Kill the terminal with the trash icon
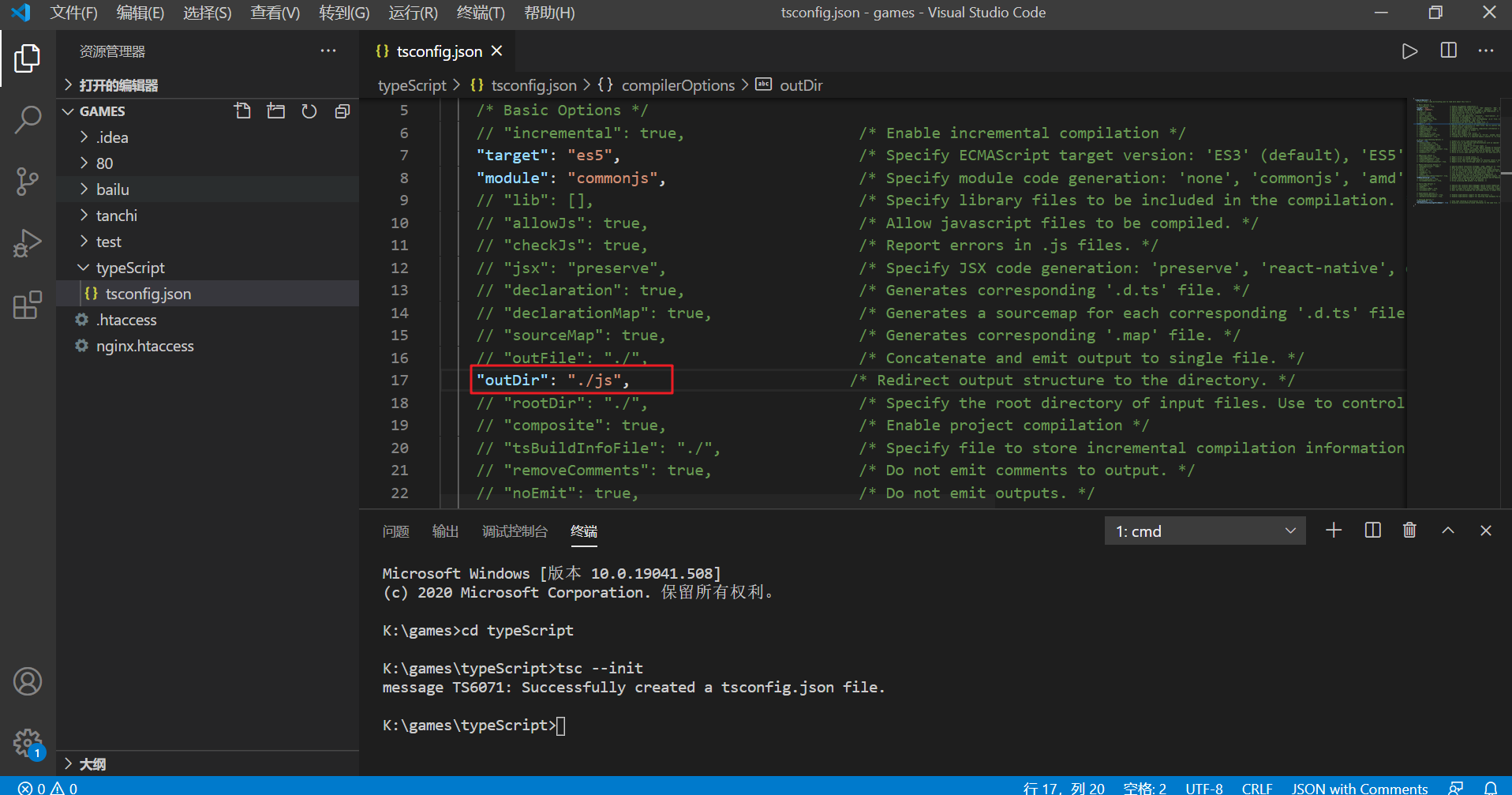This screenshot has width=1512, height=795. pos(1409,530)
